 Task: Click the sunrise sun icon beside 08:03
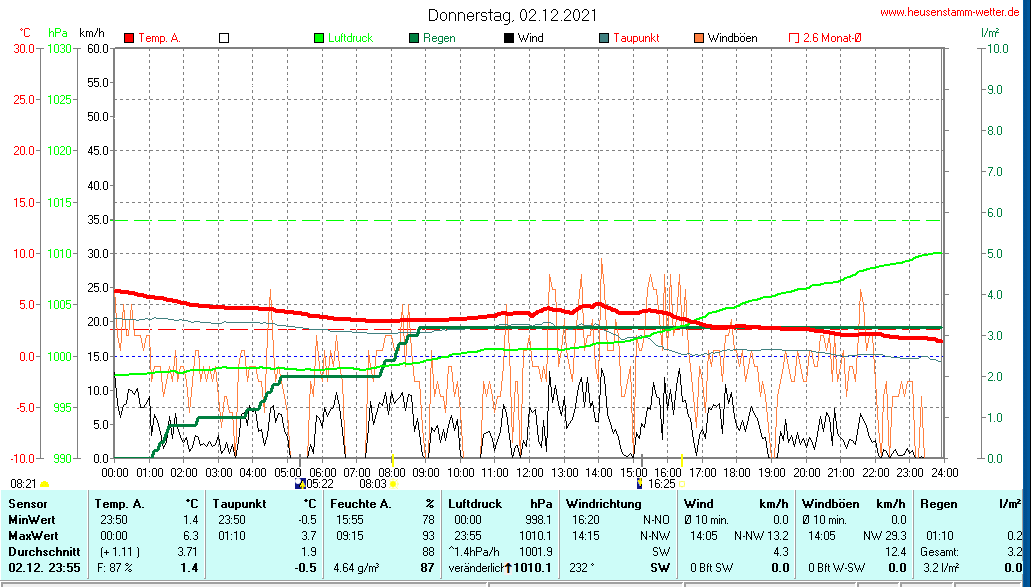coord(394,484)
